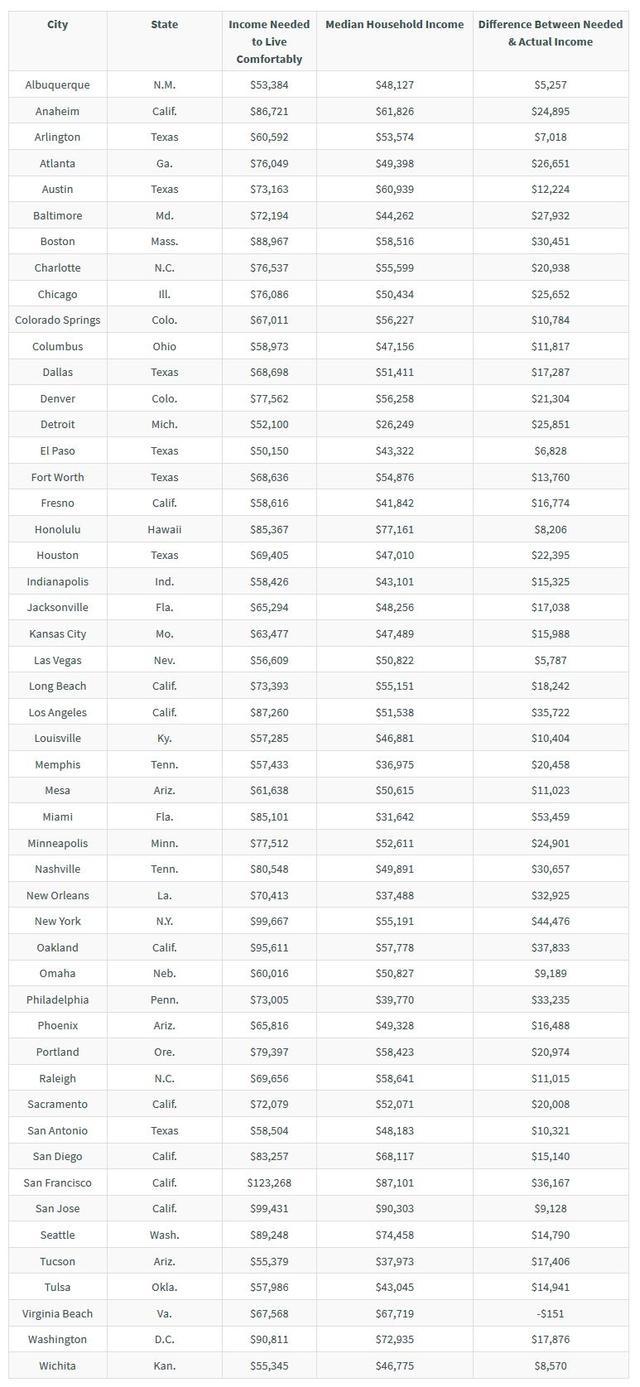Click the Colorado Springs city cell
This screenshot has height=1387, width=640.
57,320
